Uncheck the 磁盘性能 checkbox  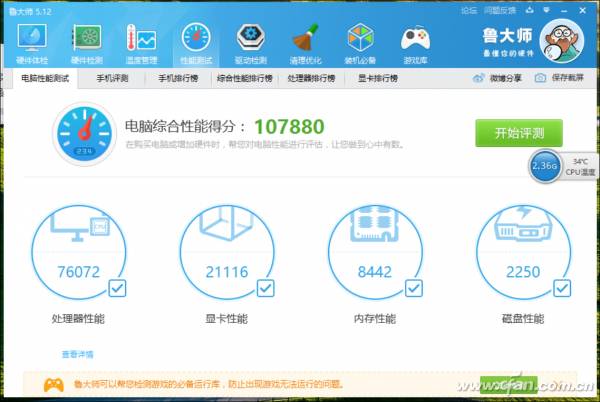pos(562,288)
